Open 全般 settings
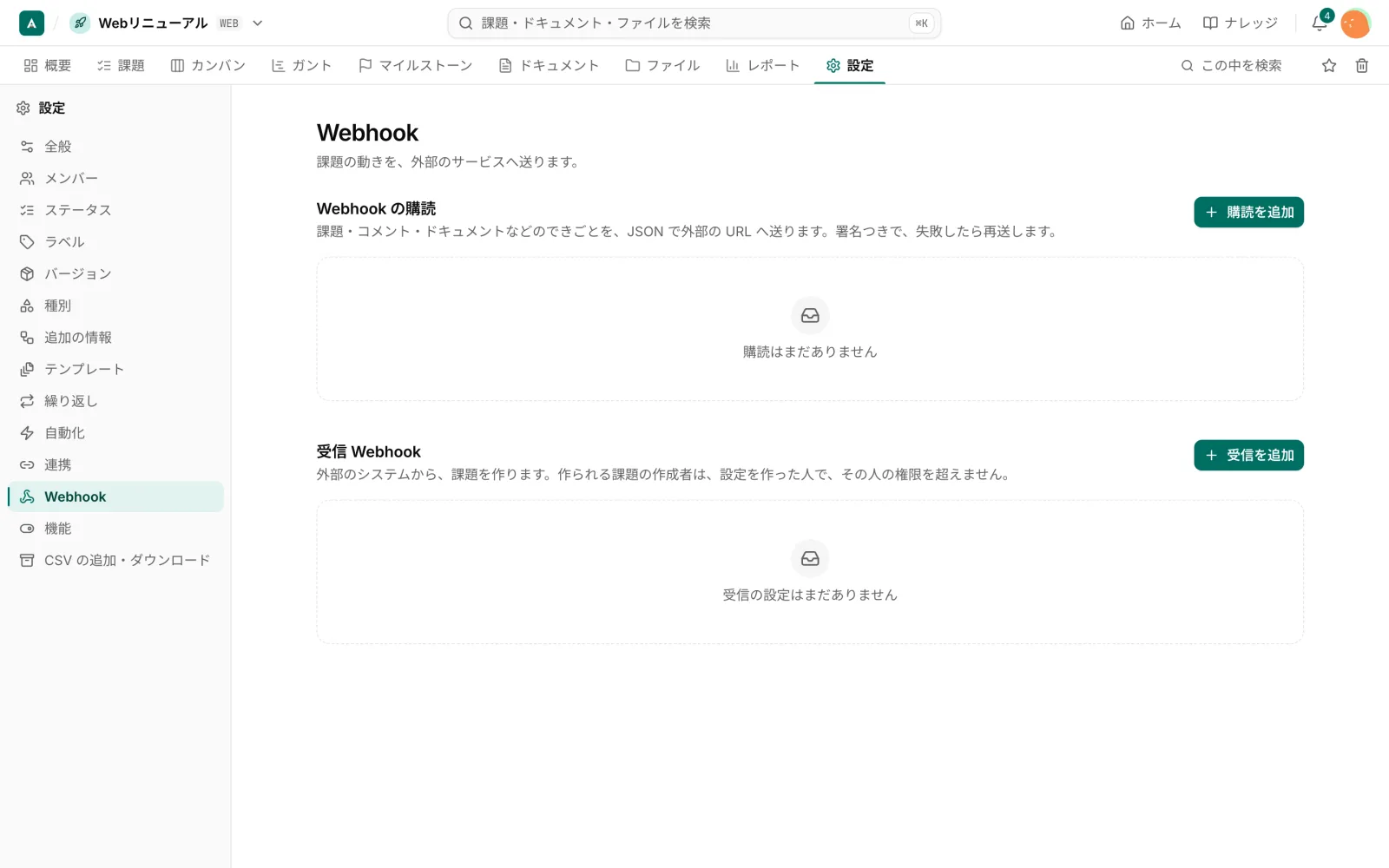 coord(115,147)
